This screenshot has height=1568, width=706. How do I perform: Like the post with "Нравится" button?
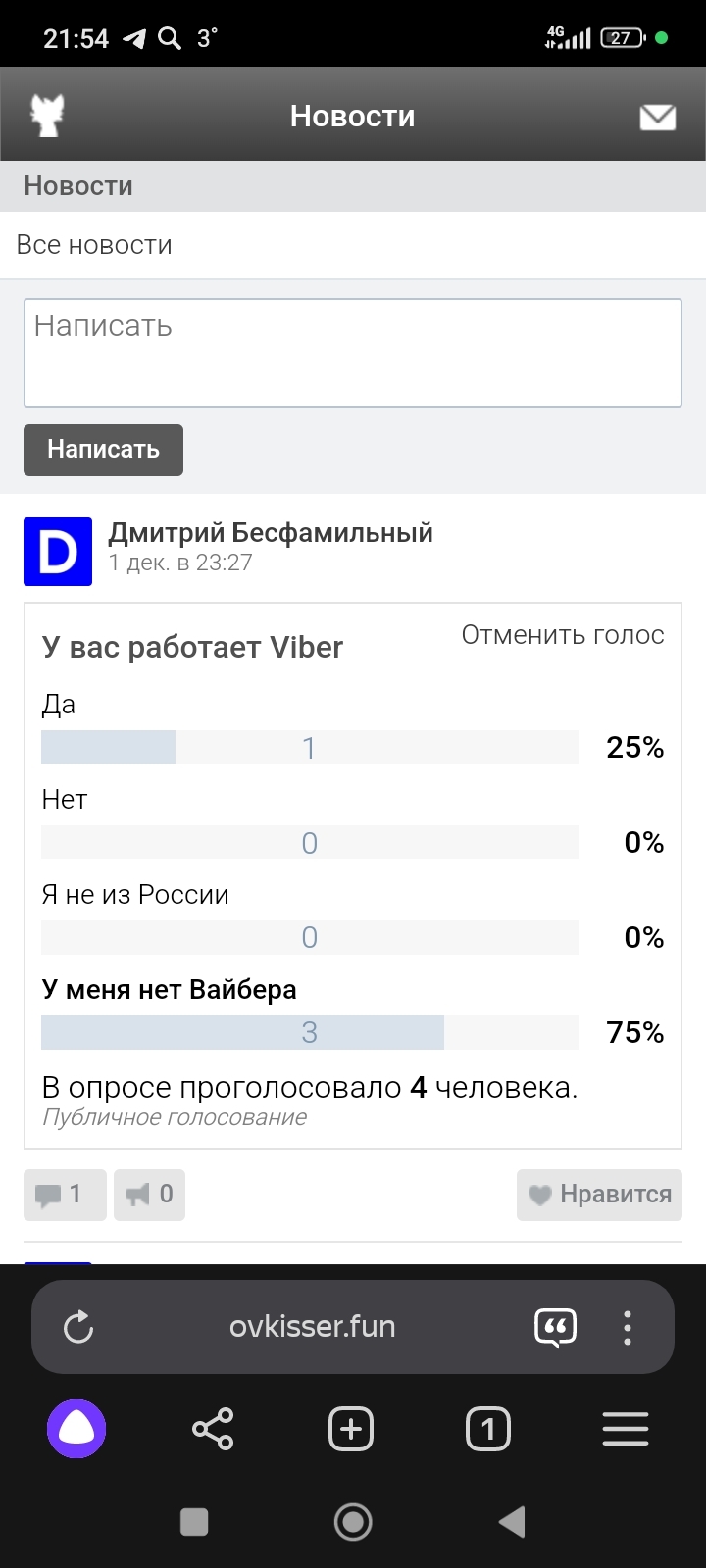coord(599,1194)
